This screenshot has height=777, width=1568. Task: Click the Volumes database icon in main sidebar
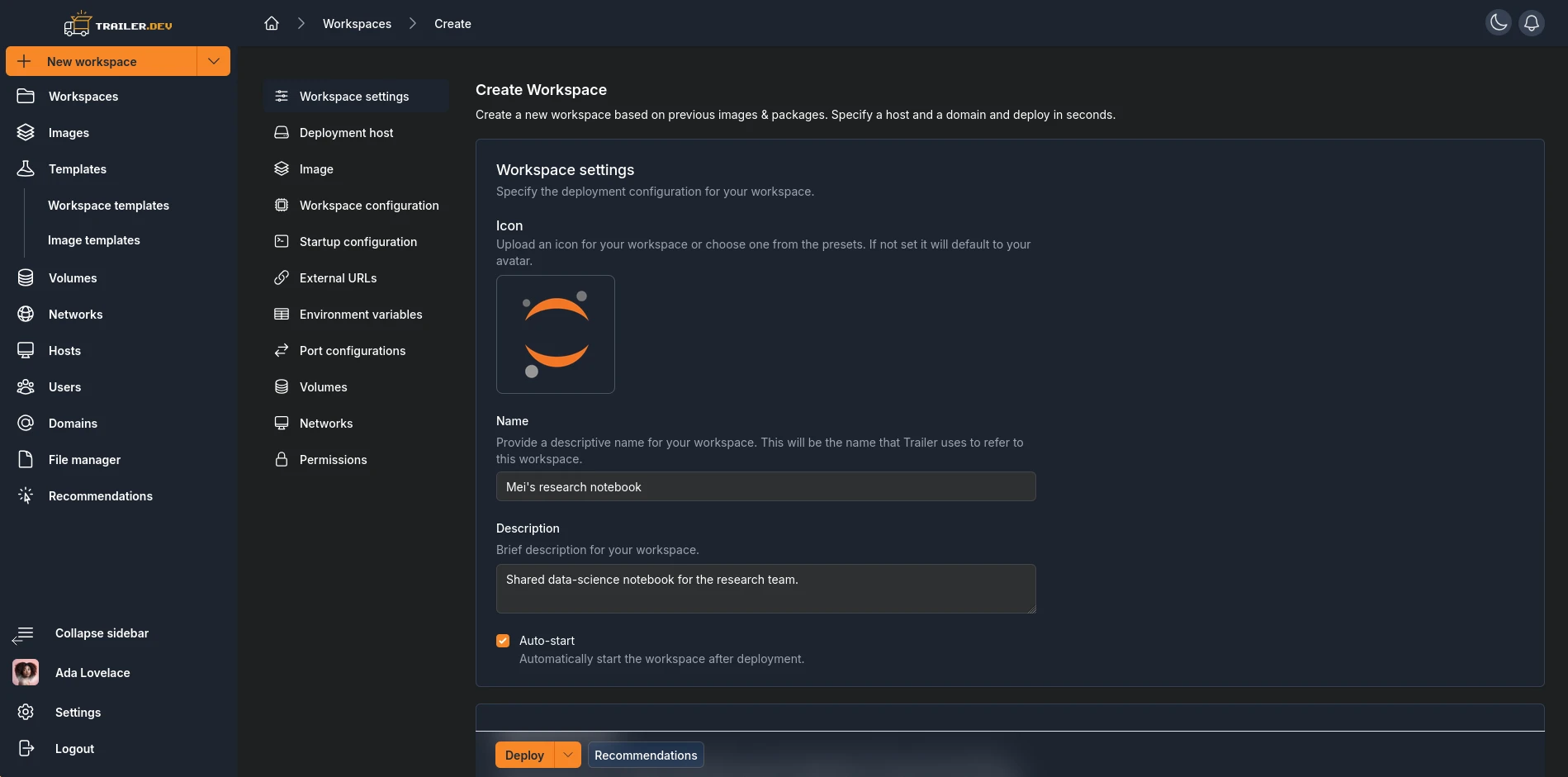tap(26, 277)
